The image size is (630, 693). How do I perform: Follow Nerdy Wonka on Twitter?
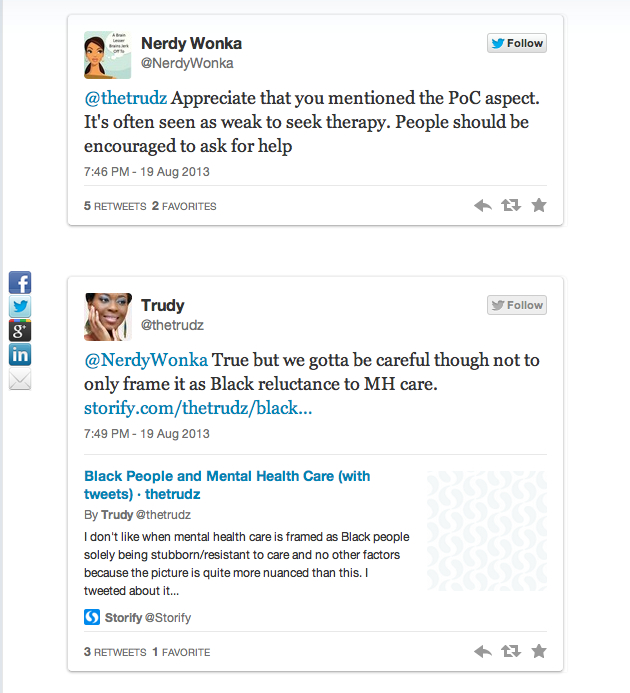click(516, 43)
